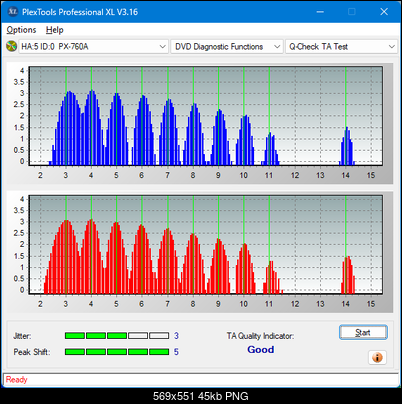This screenshot has height=404, width=402.
Task: Click the Start button
Action: pos(363,332)
